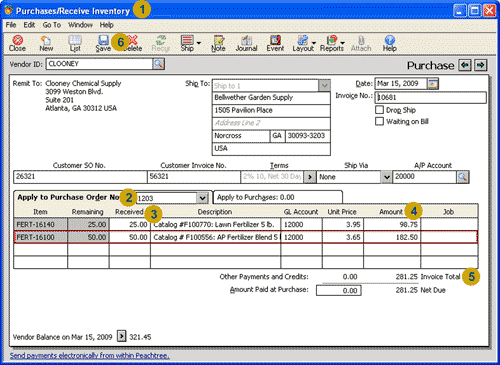The image size is (500, 365).
Task: Click the Delete toolbar icon
Action: click(x=133, y=43)
